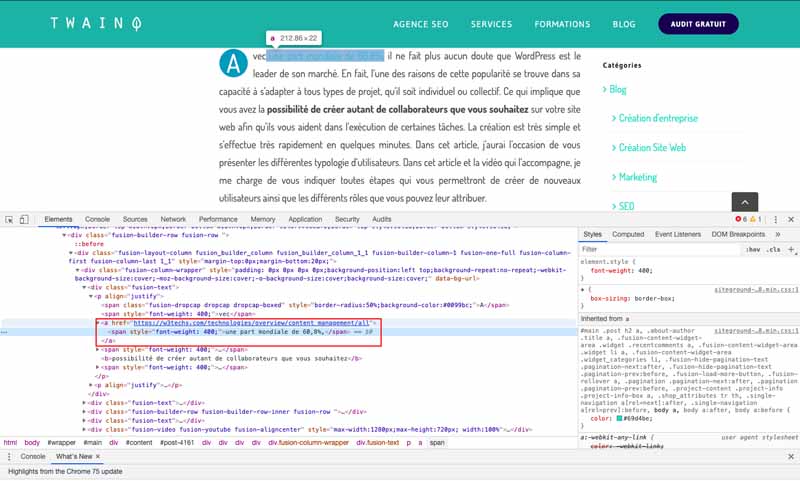Select the Computed pane tab
800x481 pixels.
click(628, 234)
